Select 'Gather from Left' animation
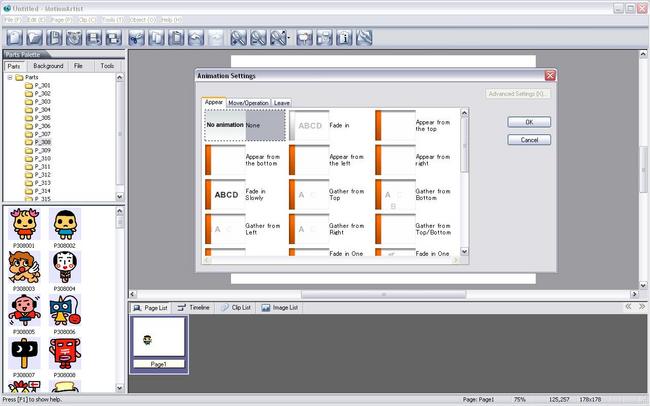650x406 pixels. pos(245,229)
